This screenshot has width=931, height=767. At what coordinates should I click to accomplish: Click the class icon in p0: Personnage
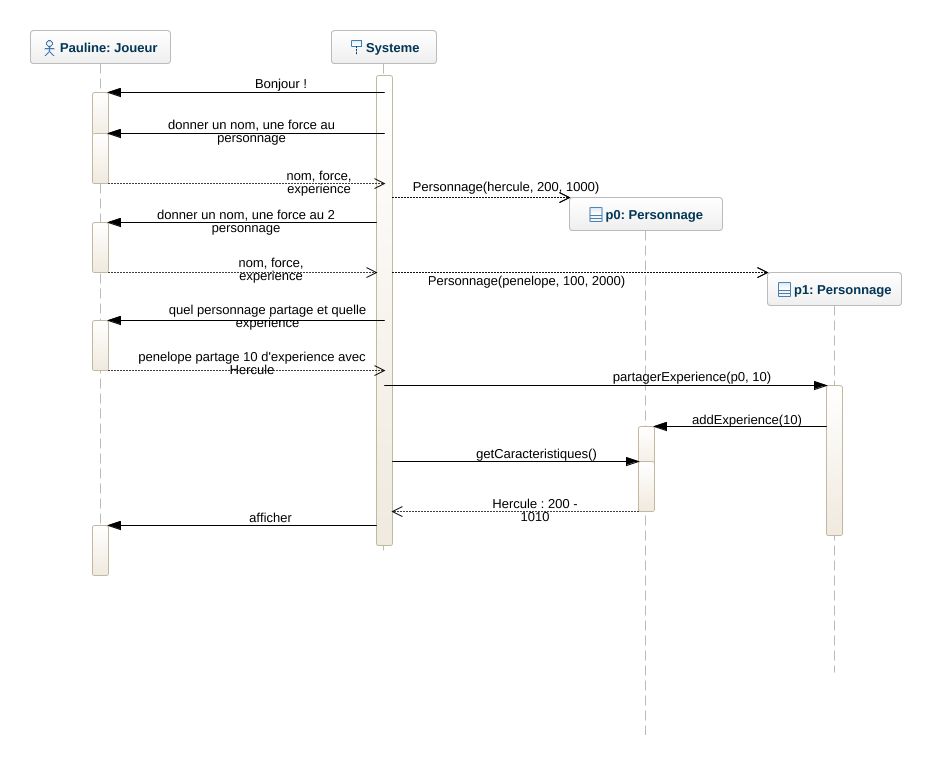point(595,215)
